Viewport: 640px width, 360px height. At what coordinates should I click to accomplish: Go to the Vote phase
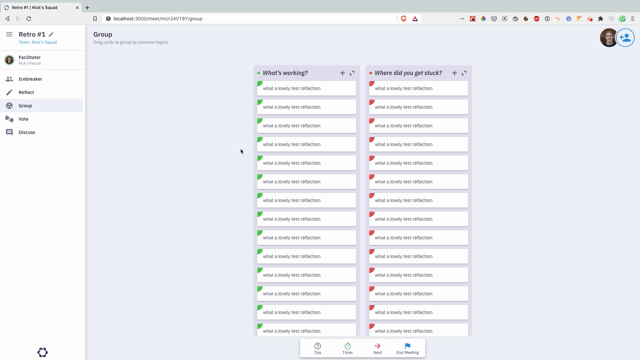(41, 119)
